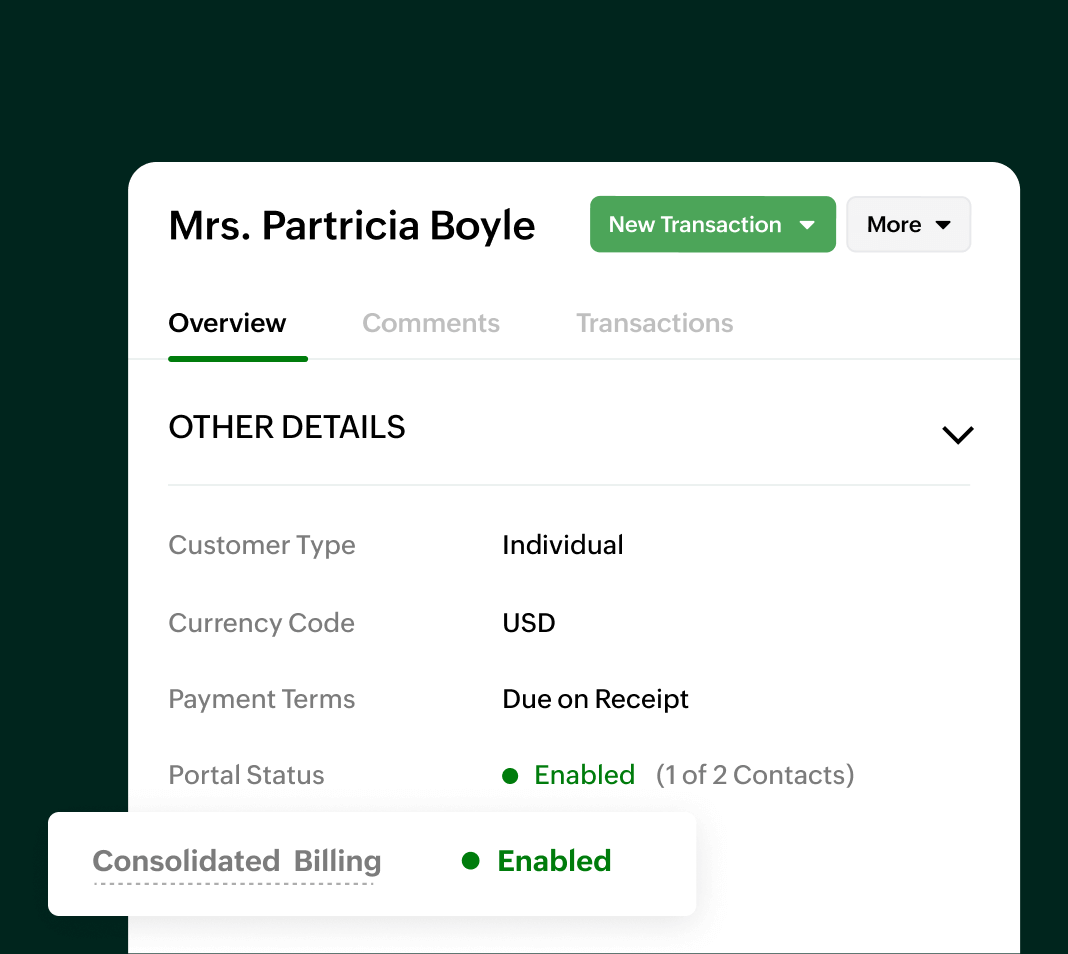Screen dimensions: 1068x954
Task: Open the Comments tab
Action: (x=431, y=323)
